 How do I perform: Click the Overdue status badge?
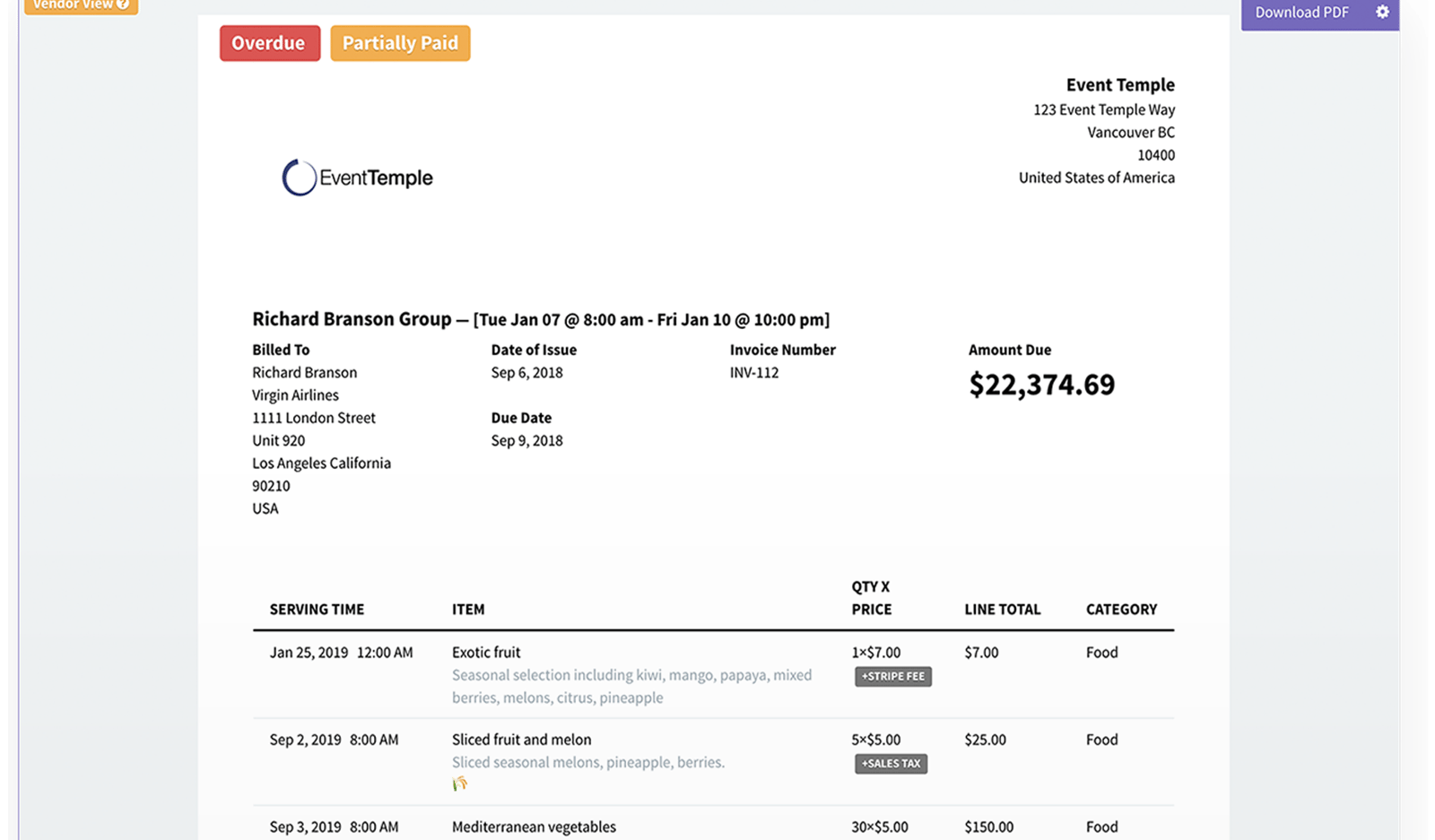(269, 43)
